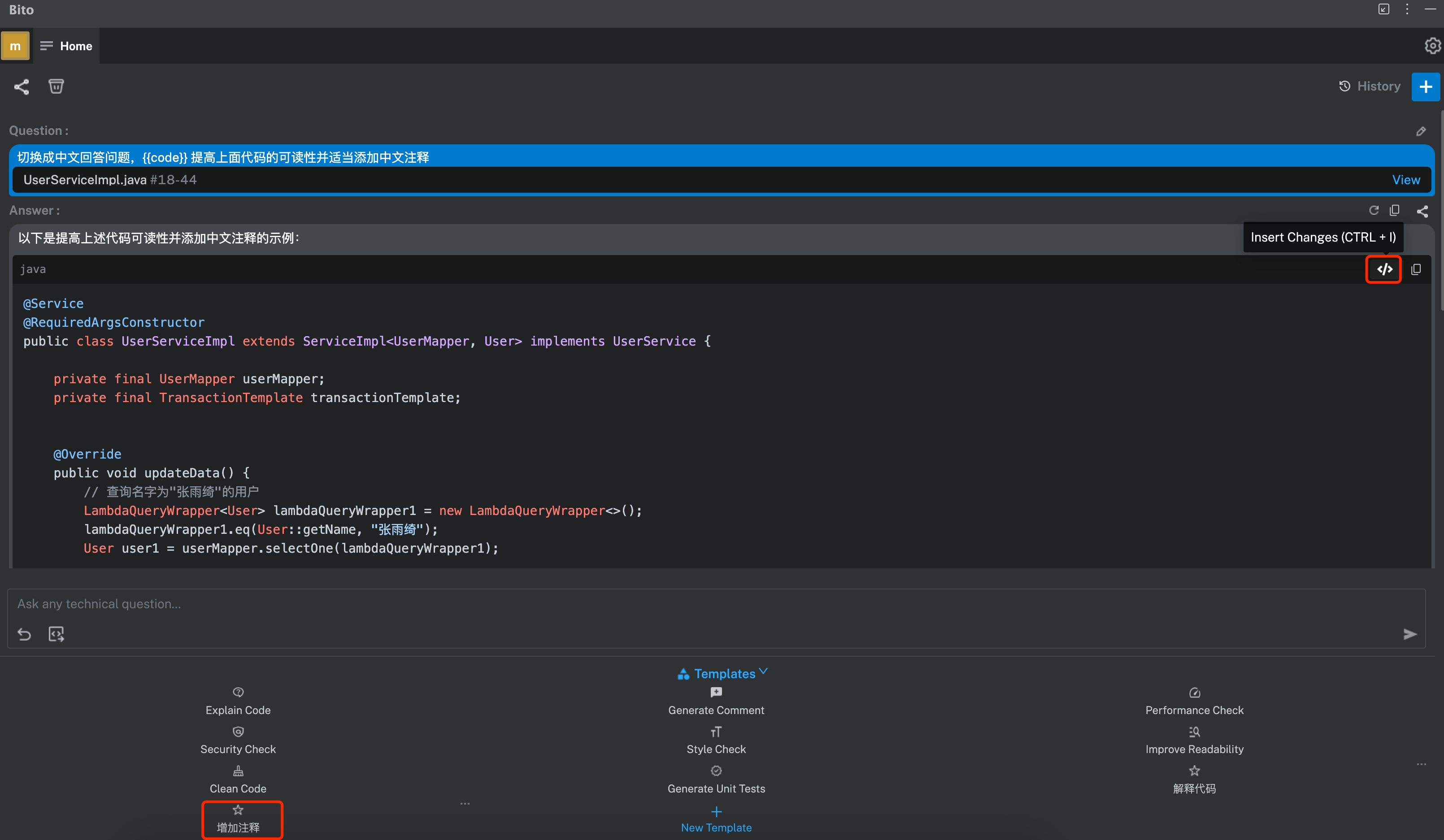Run the Explain Code template
This screenshot has width=1444, height=840.
238,702
